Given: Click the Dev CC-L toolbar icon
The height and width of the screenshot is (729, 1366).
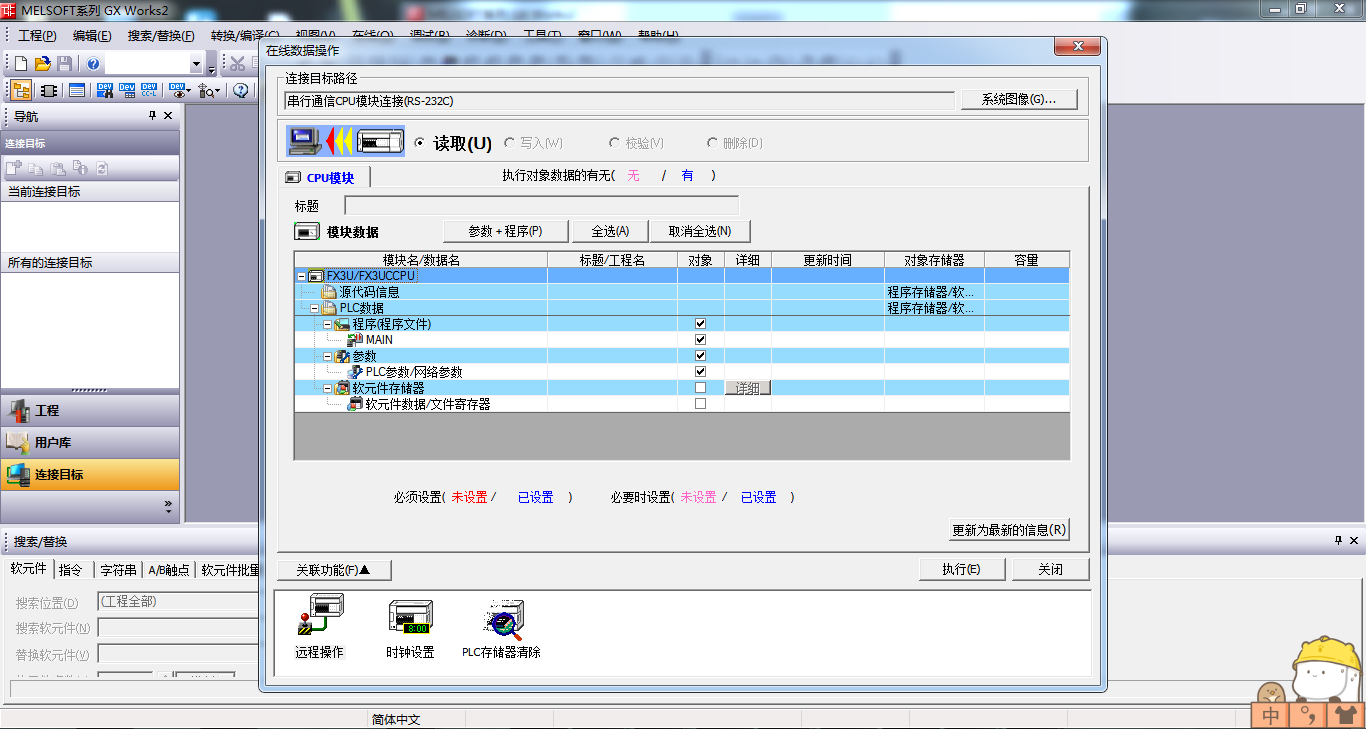Looking at the screenshot, I should [150, 90].
